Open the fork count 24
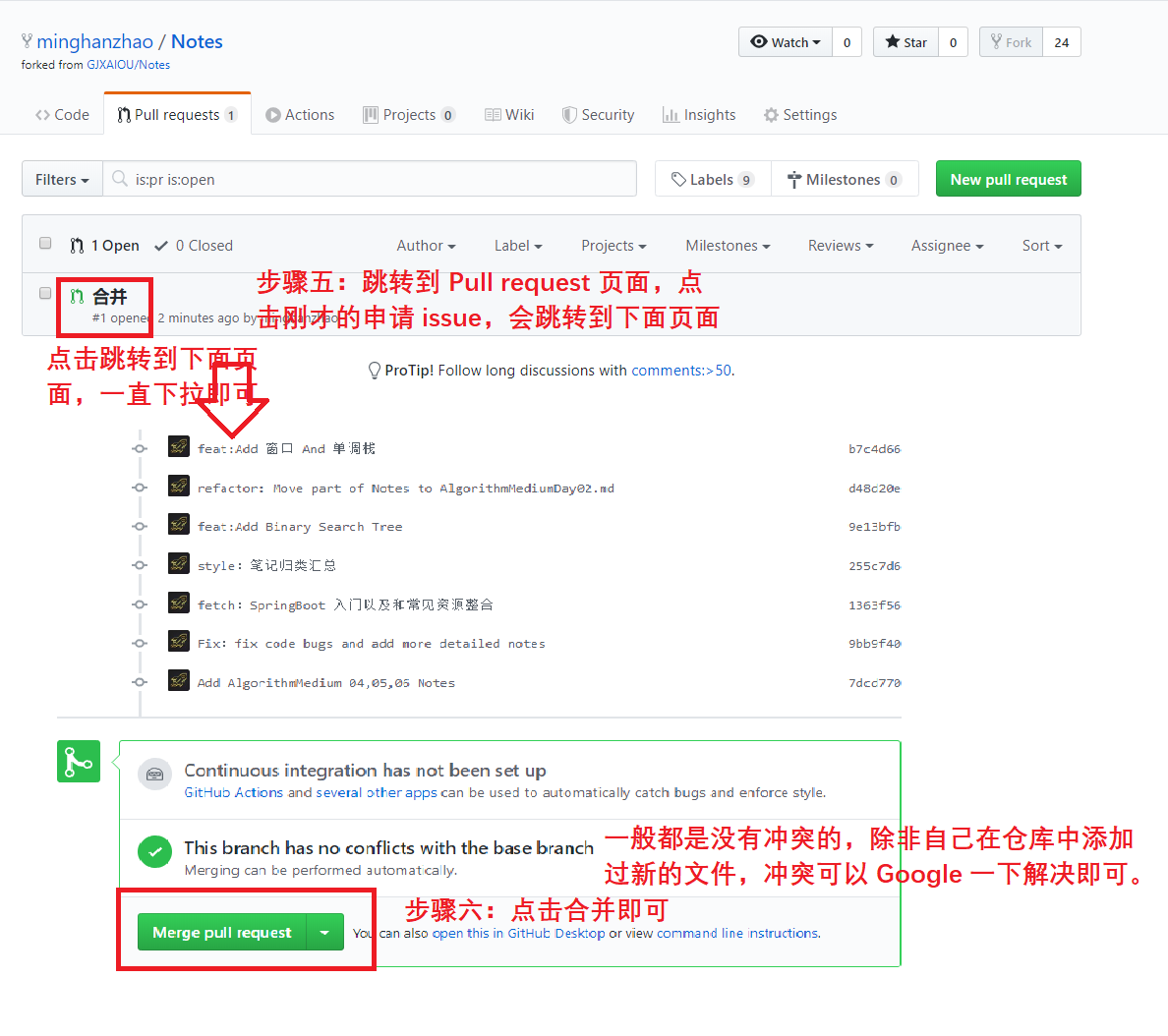Image resolution: width=1168 pixels, height=1036 pixels. point(1062,42)
